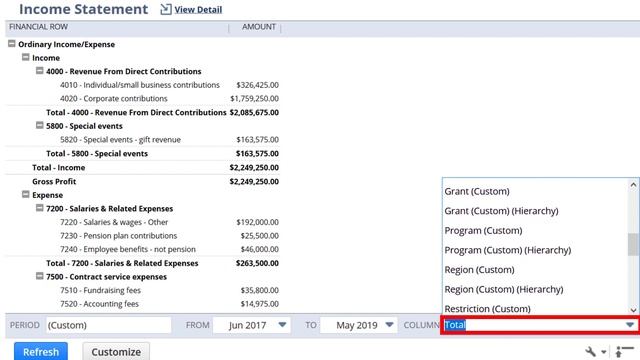This screenshot has width=640, height=360.
Task: Collapse 7500 - Contract service expenses
Action: tap(40, 276)
